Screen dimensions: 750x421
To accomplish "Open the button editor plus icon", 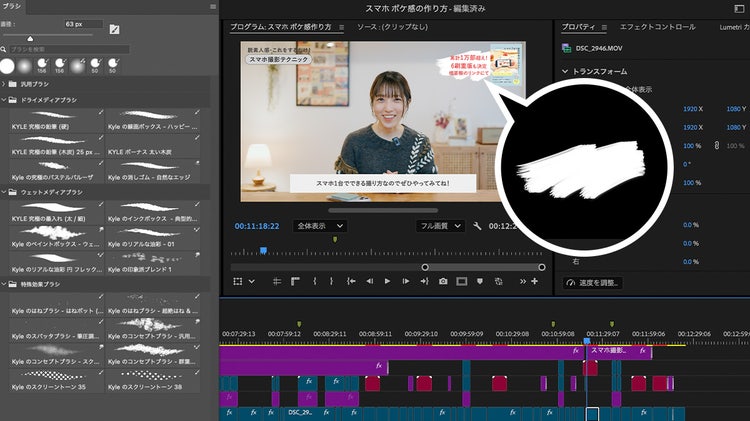I will click(535, 282).
